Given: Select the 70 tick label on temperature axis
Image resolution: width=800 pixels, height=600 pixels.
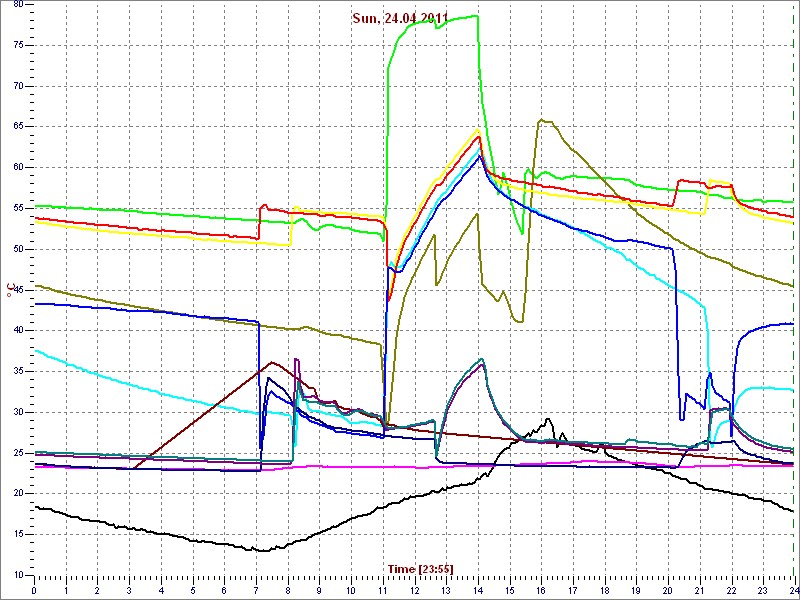Looking at the screenshot, I should pos(18,86).
